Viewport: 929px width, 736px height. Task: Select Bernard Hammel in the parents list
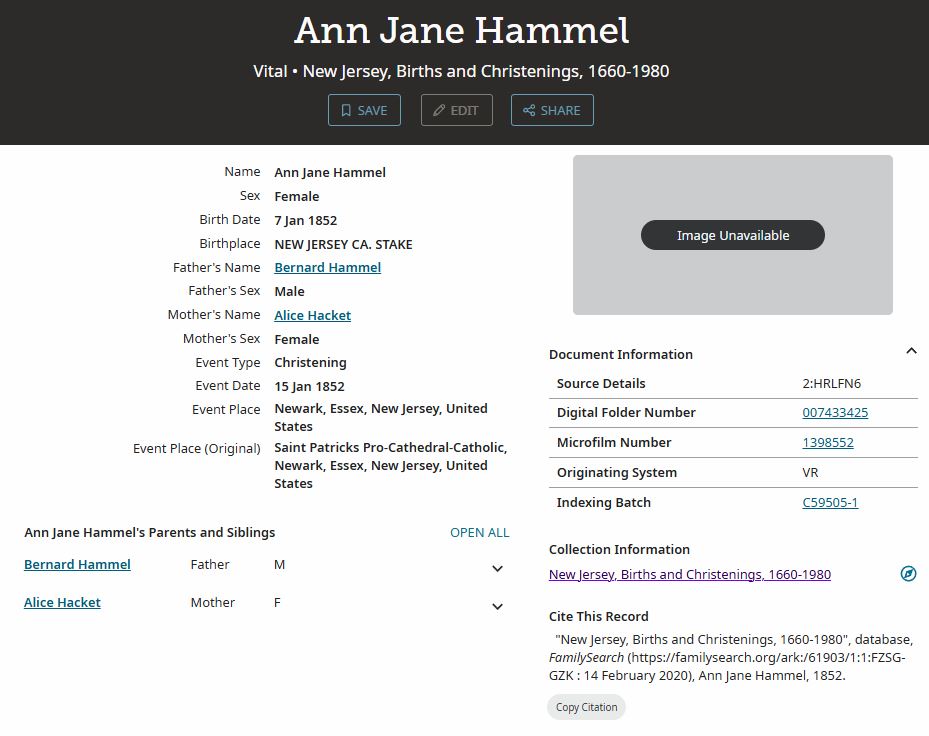click(77, 564)
